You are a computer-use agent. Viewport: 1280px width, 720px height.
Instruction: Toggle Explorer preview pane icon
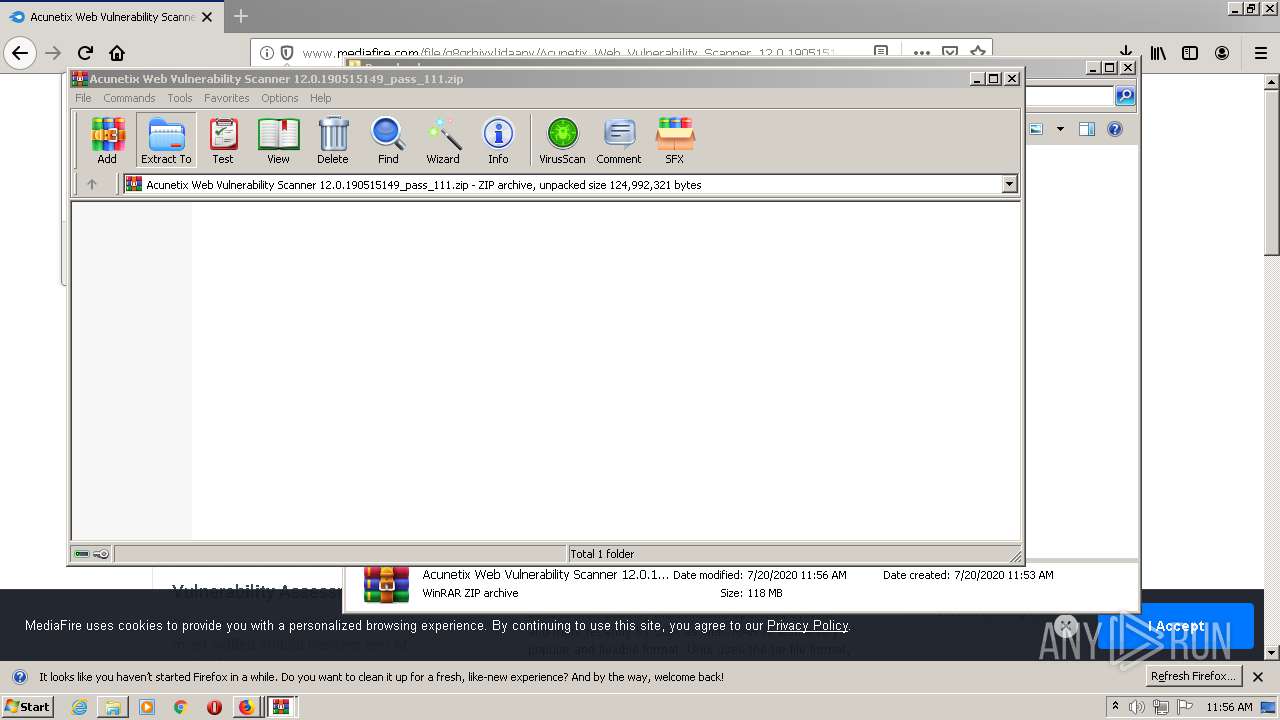tap(1087, 129)
